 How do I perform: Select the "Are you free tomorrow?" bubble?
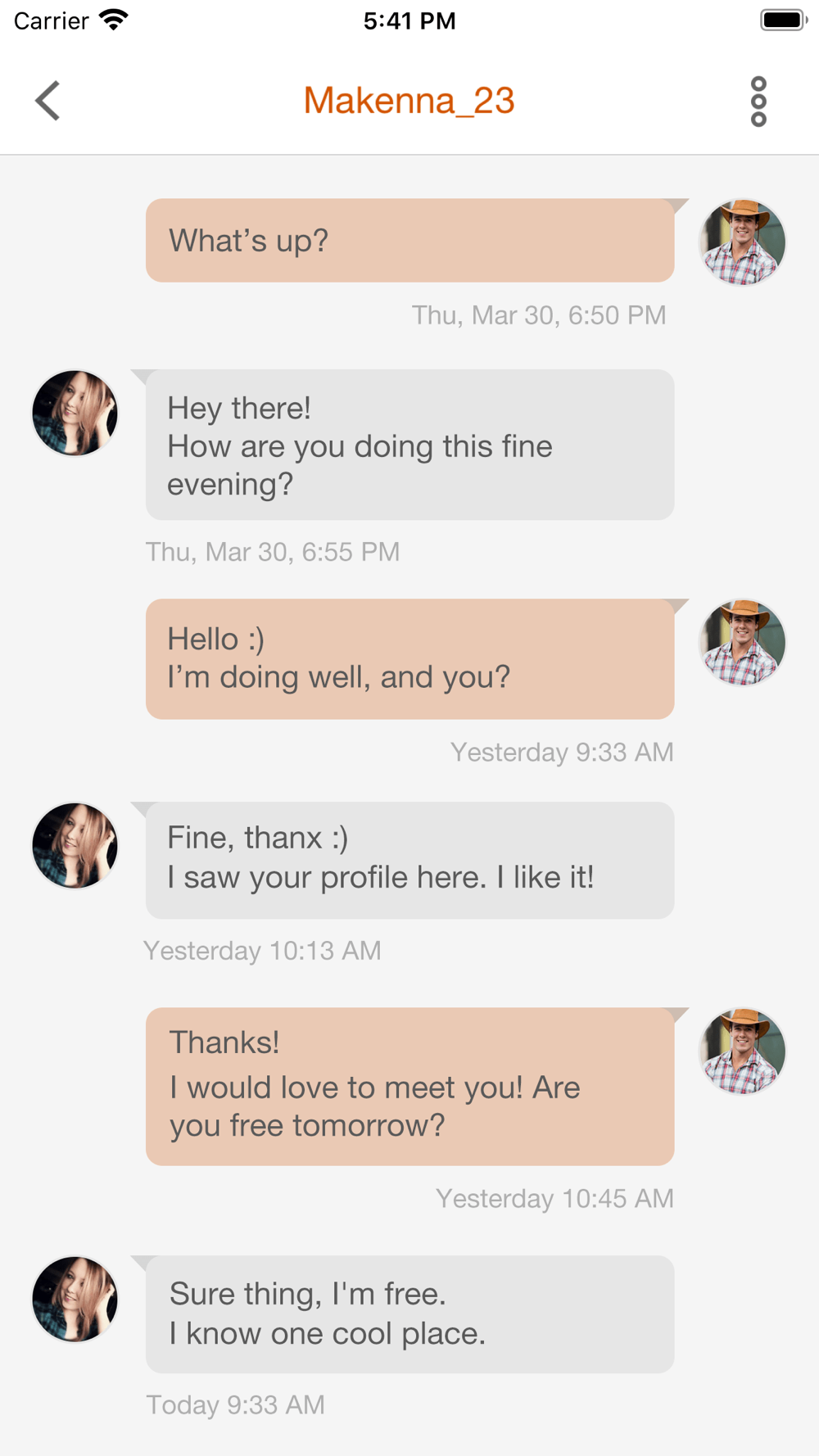point(409,1087)
